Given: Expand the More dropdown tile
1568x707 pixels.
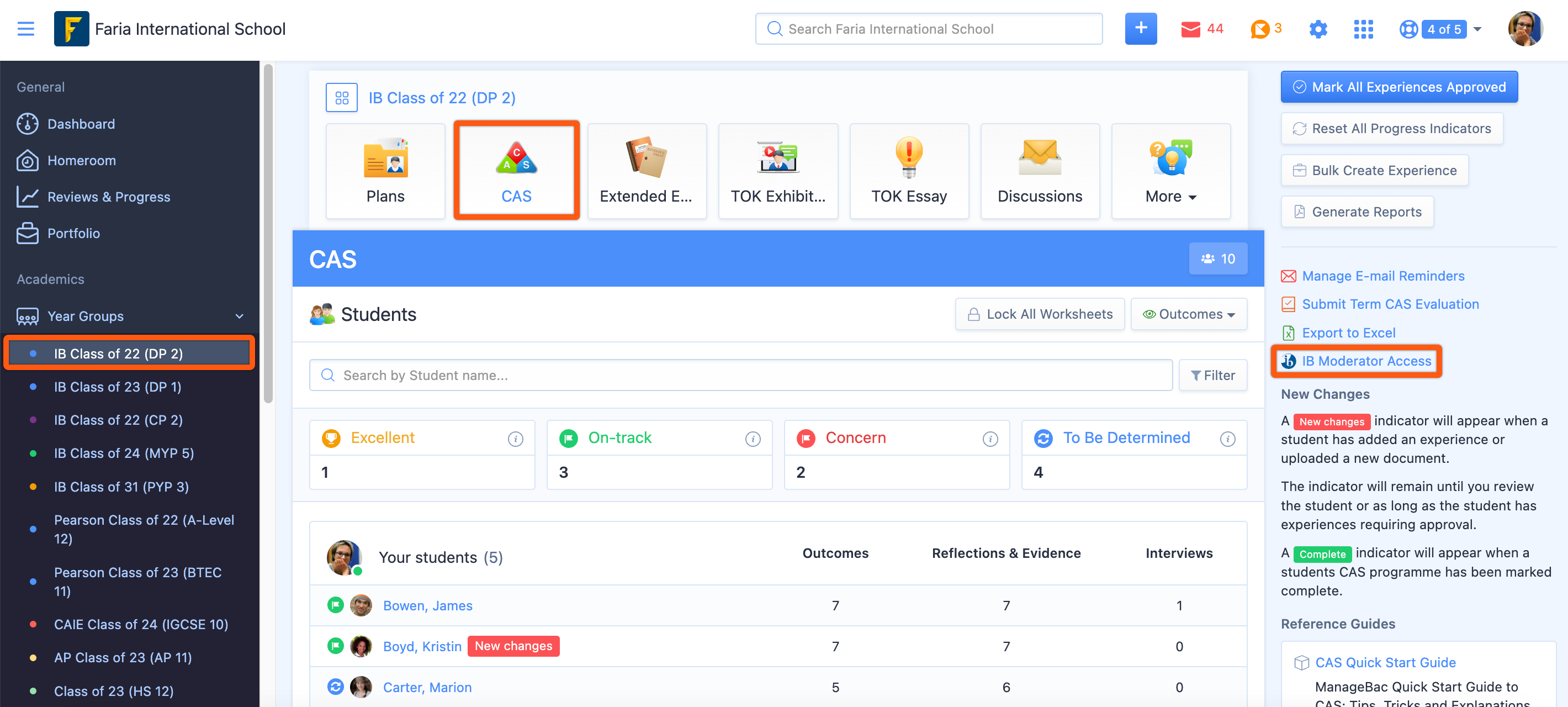Looking at the screenshot, I should (x=1170, y=171).
